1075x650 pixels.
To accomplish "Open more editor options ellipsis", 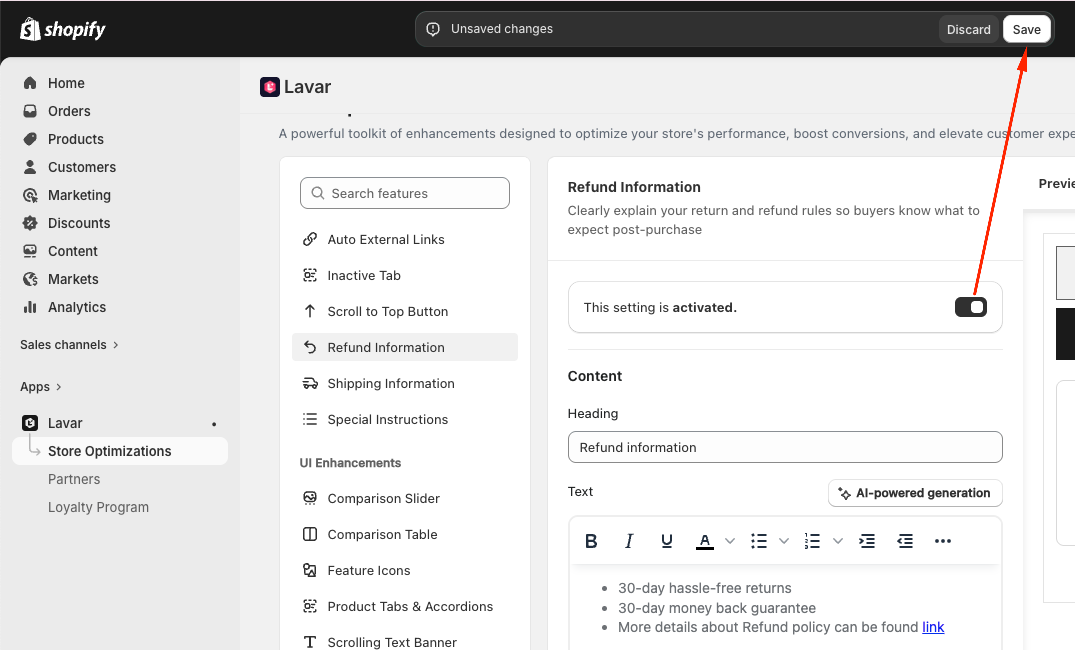I will click(943, 541).
